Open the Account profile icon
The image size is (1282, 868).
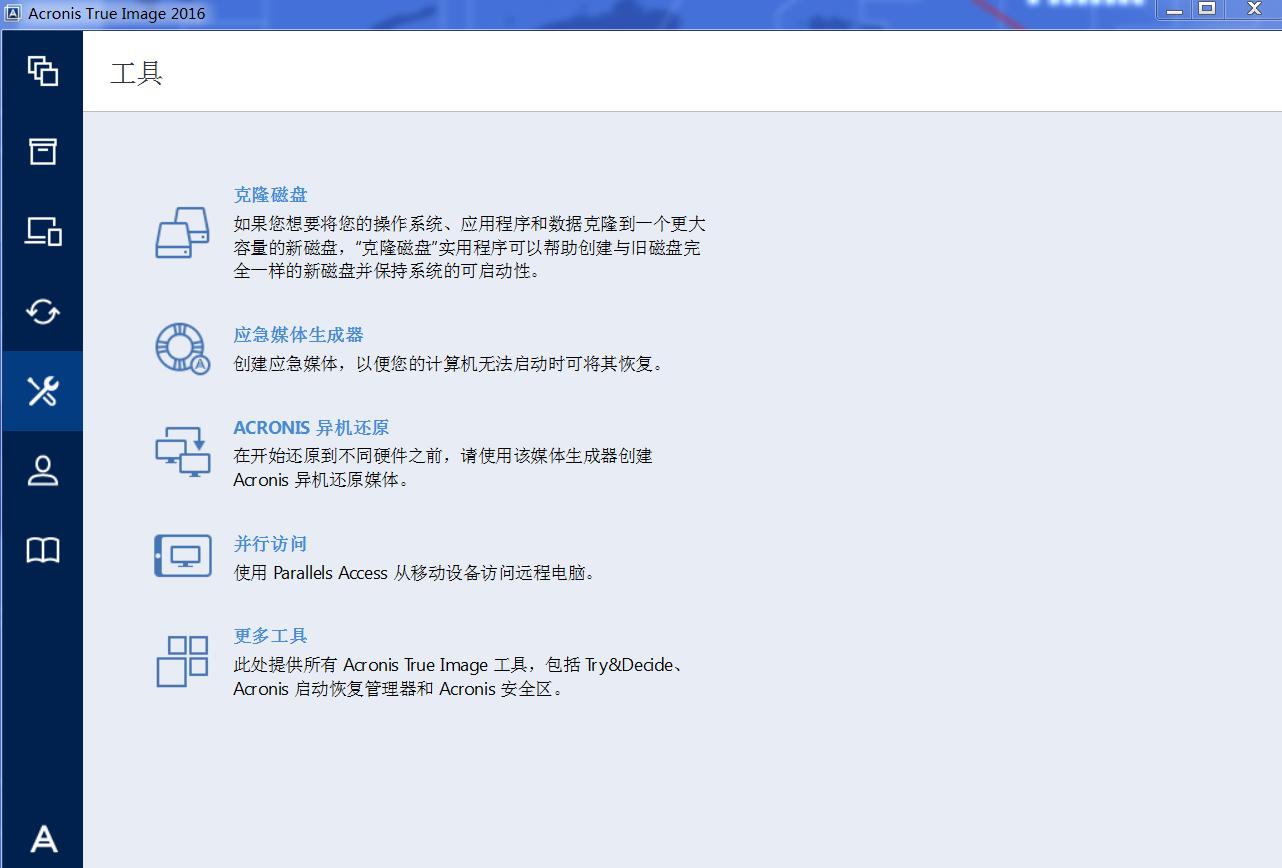point(42,470)
